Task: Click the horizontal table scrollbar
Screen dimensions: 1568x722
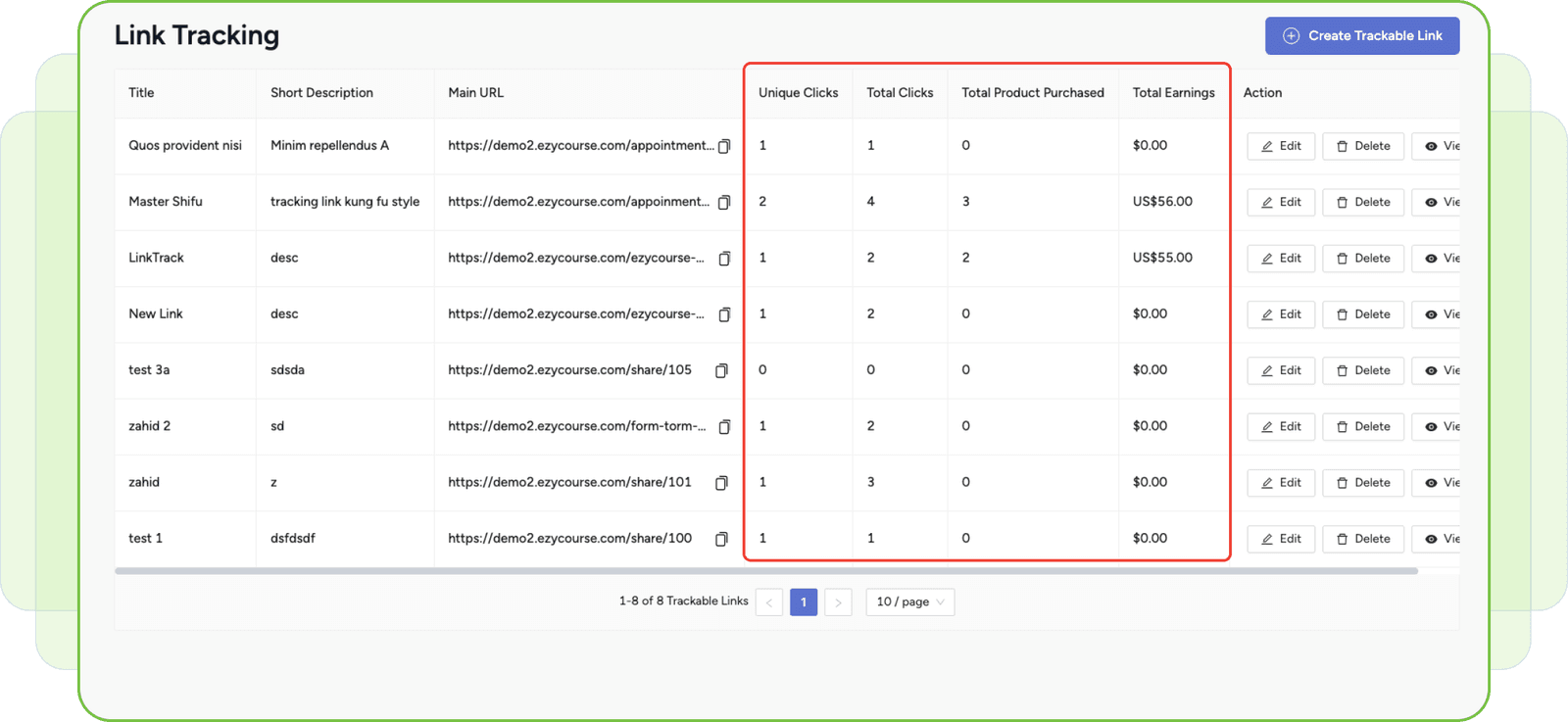Action: pos(765,571)
